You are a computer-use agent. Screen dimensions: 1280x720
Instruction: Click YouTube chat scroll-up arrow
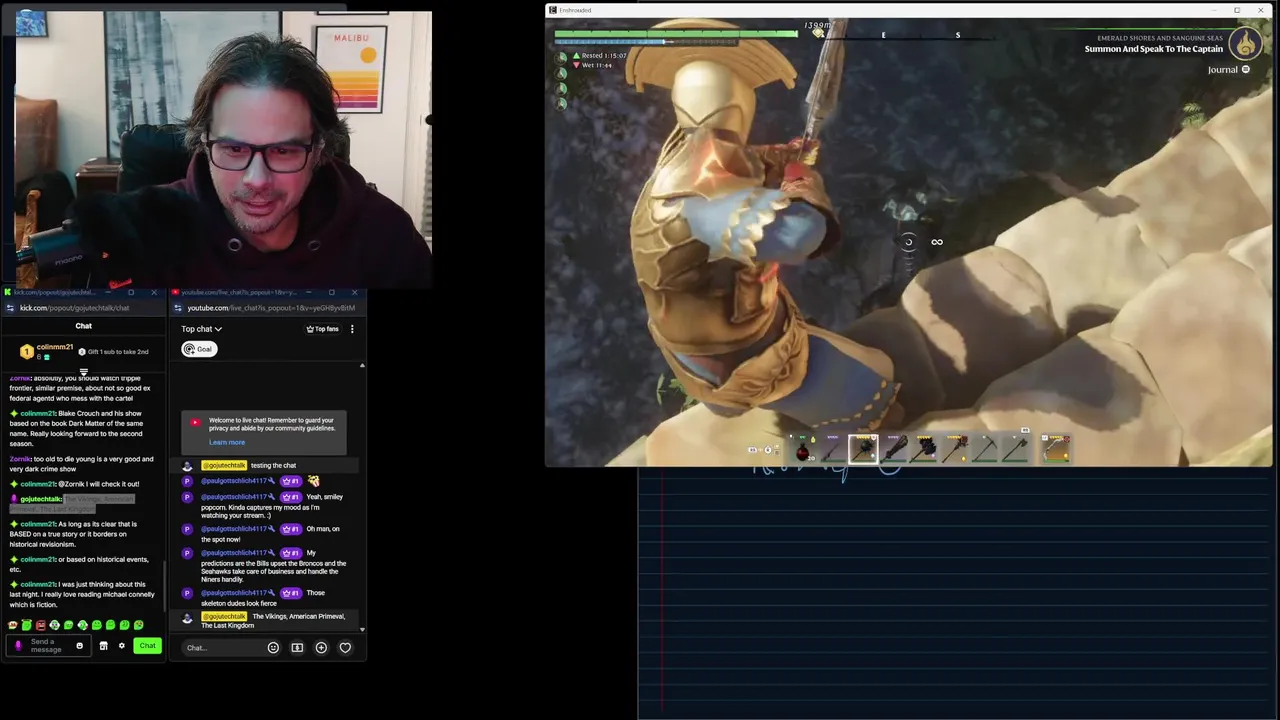tap(362, 365)
